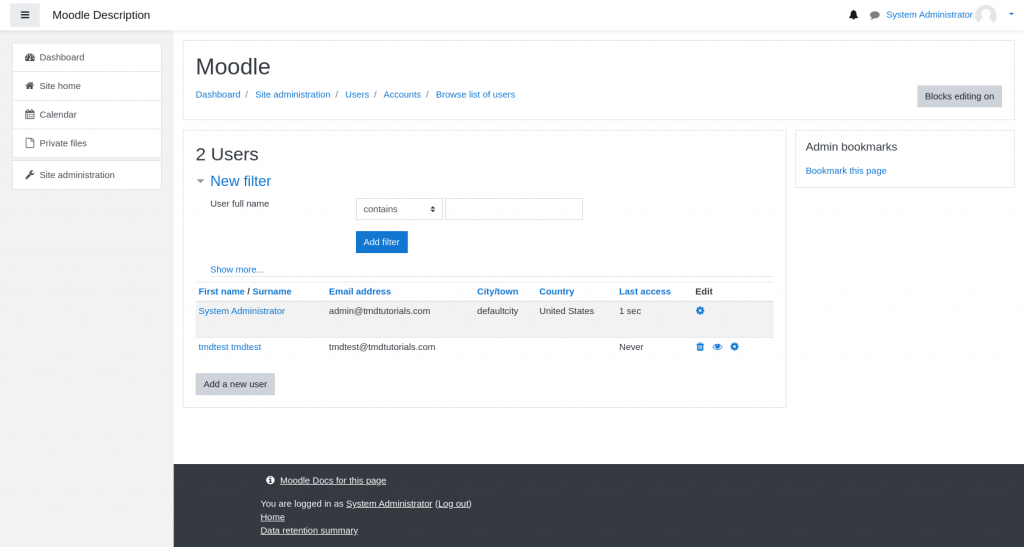Click the User full name text field
The height and width of the screenshot is (547, 1024).
coord(513,209)
